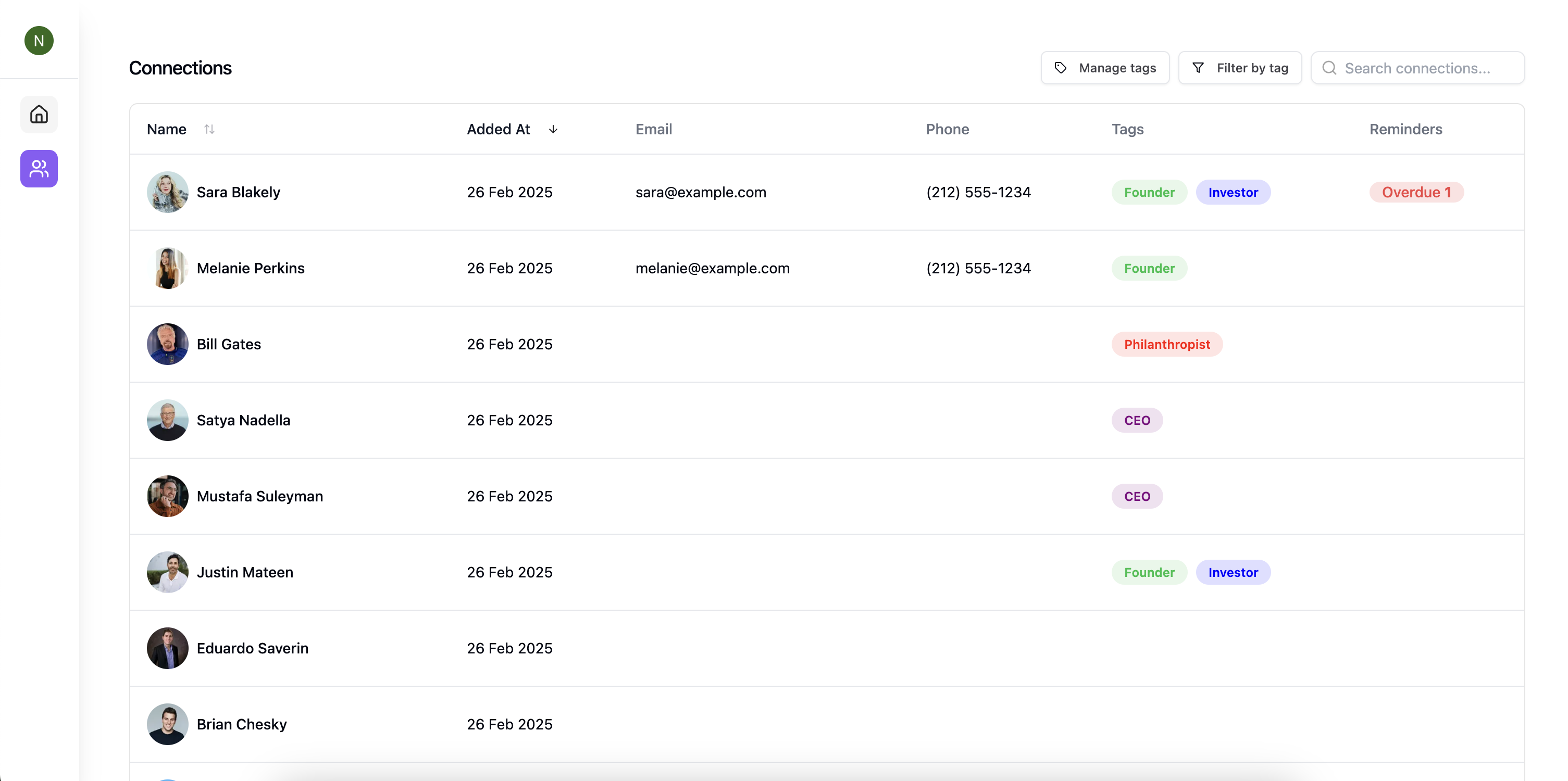Click the Founder tag on Justin Mateen
1568x781 pixels.
[x=1149, y=572]
